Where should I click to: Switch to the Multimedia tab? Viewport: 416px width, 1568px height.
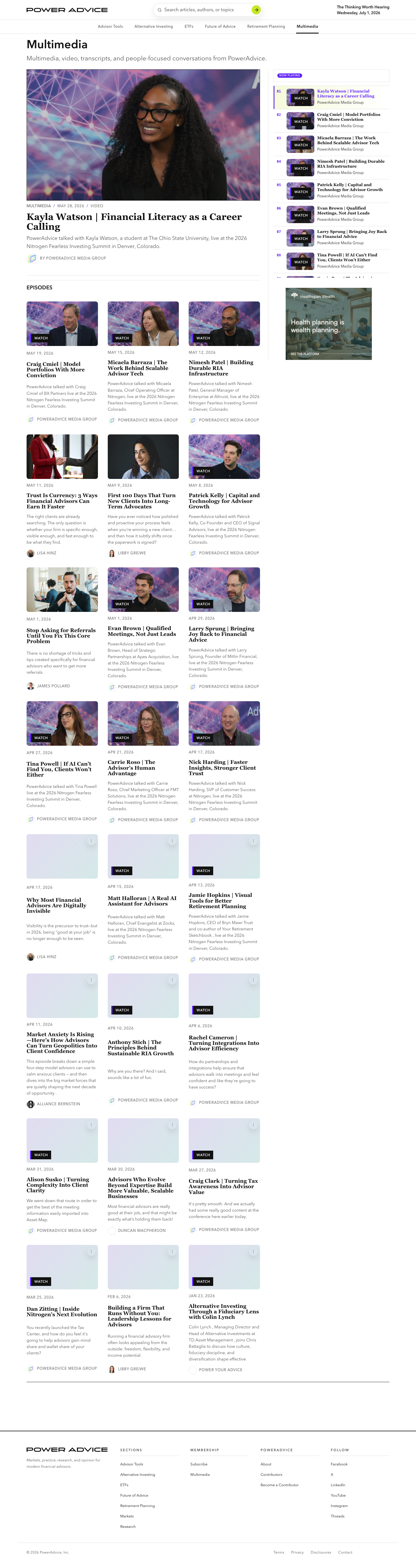(x=307, y=27)
